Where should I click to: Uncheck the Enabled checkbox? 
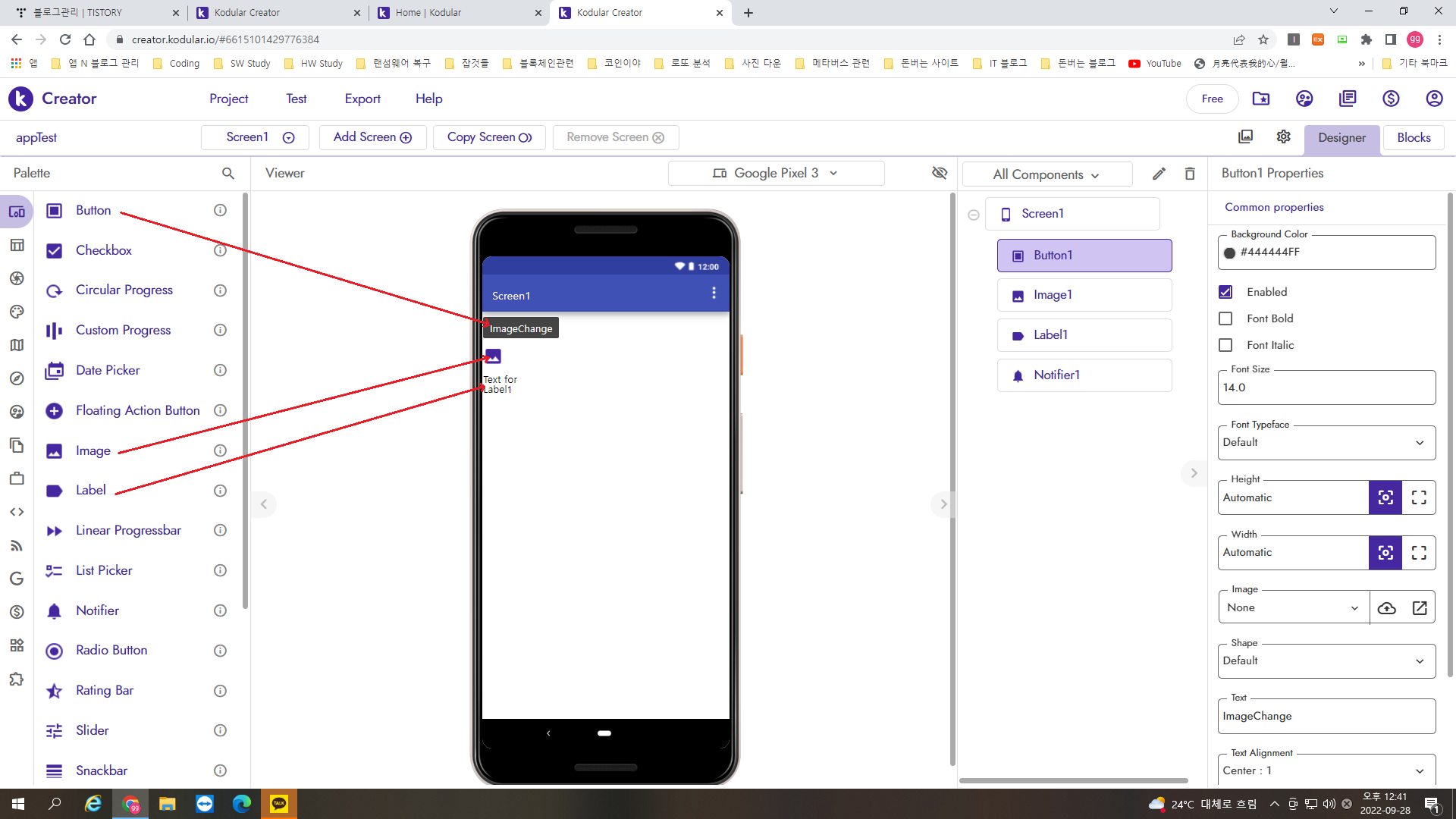pos(1225,292)
